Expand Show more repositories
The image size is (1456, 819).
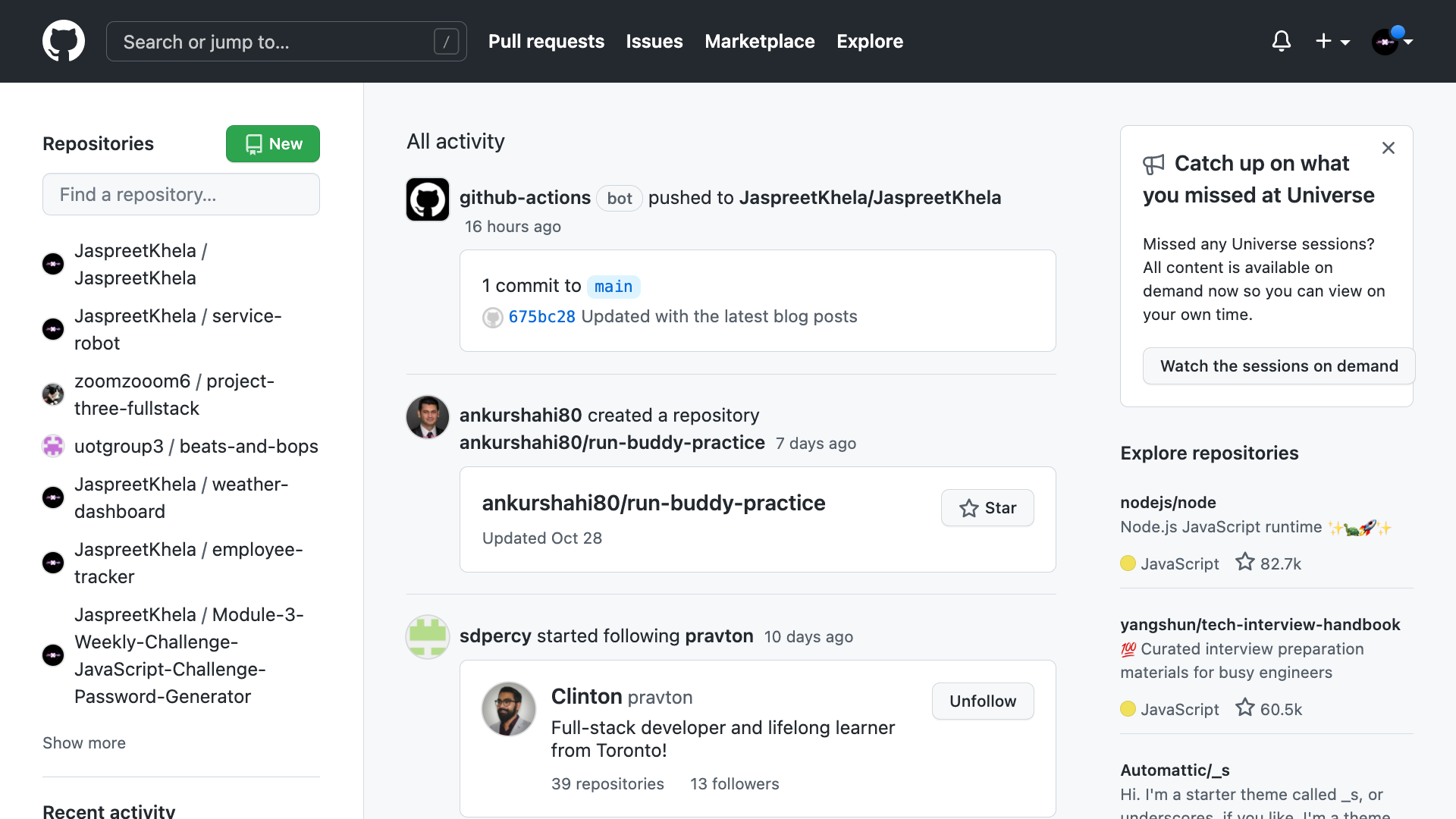[x=84, y=743]
